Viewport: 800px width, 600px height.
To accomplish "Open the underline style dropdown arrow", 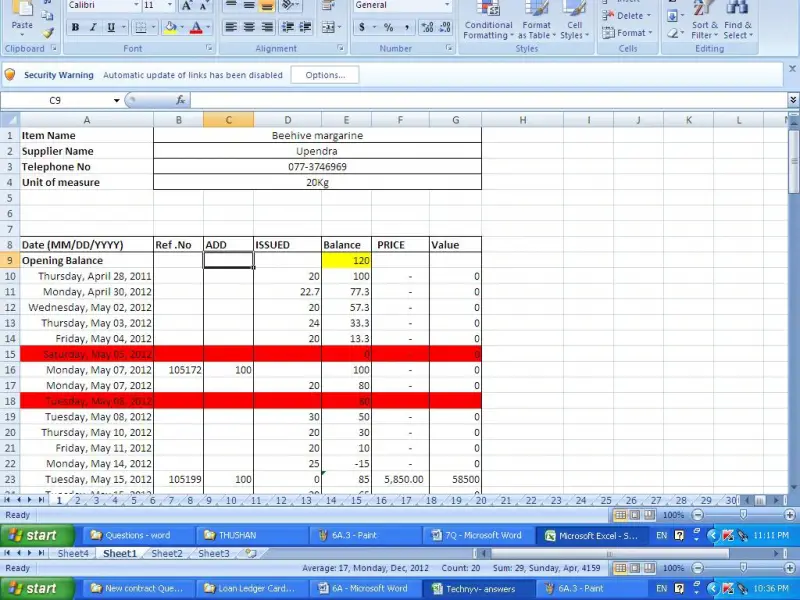I will pos(123,28).
